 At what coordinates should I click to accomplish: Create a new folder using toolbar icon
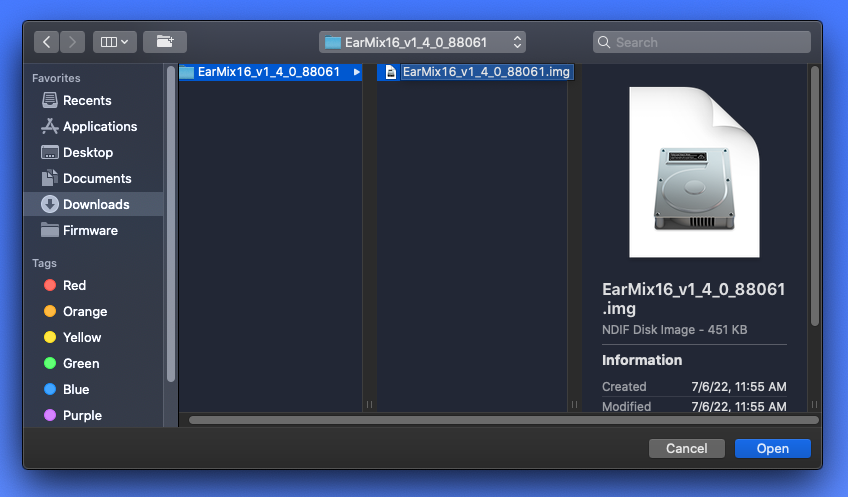[165, 42]
